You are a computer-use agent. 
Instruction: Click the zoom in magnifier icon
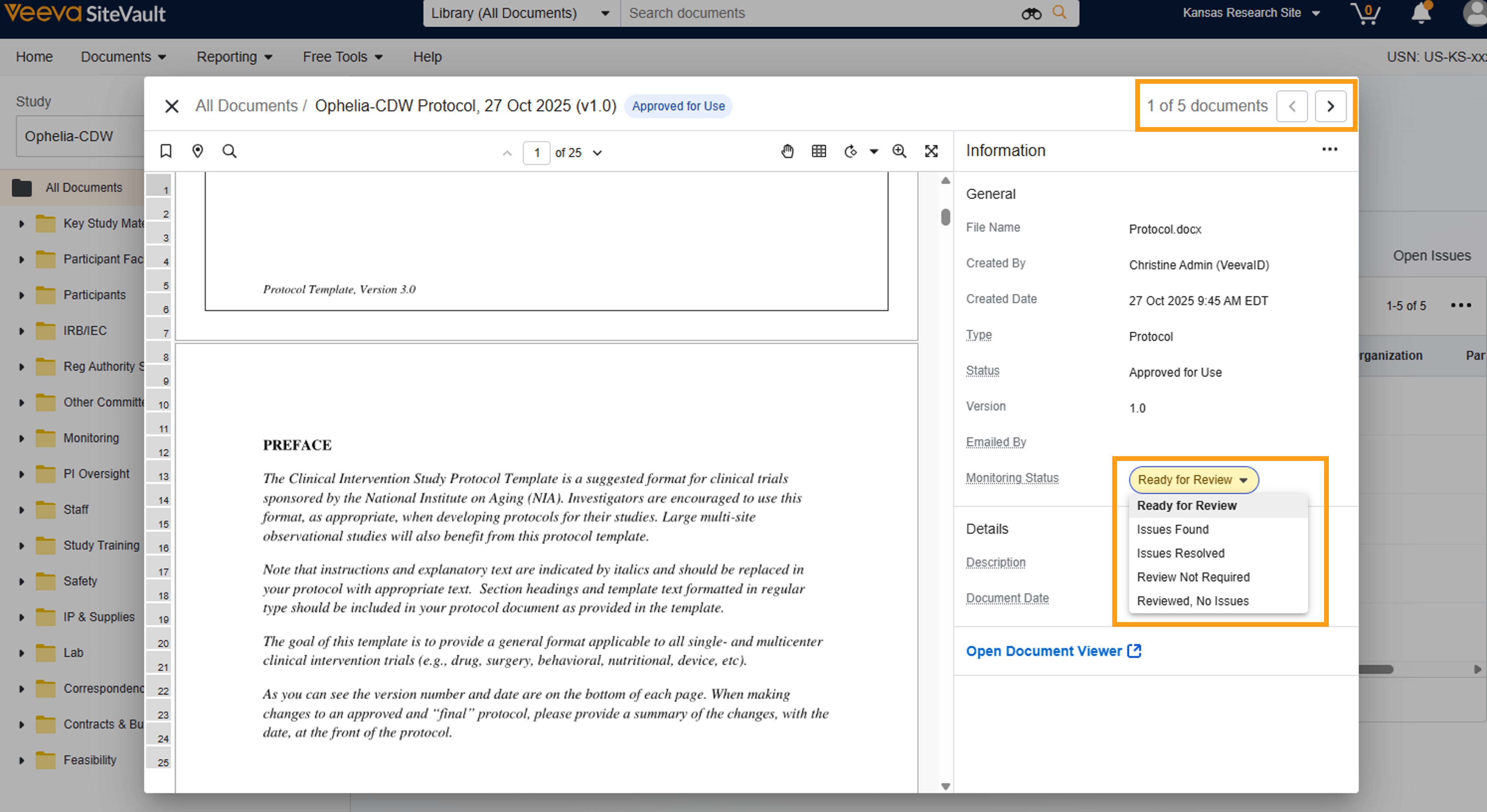pos(899,151)
